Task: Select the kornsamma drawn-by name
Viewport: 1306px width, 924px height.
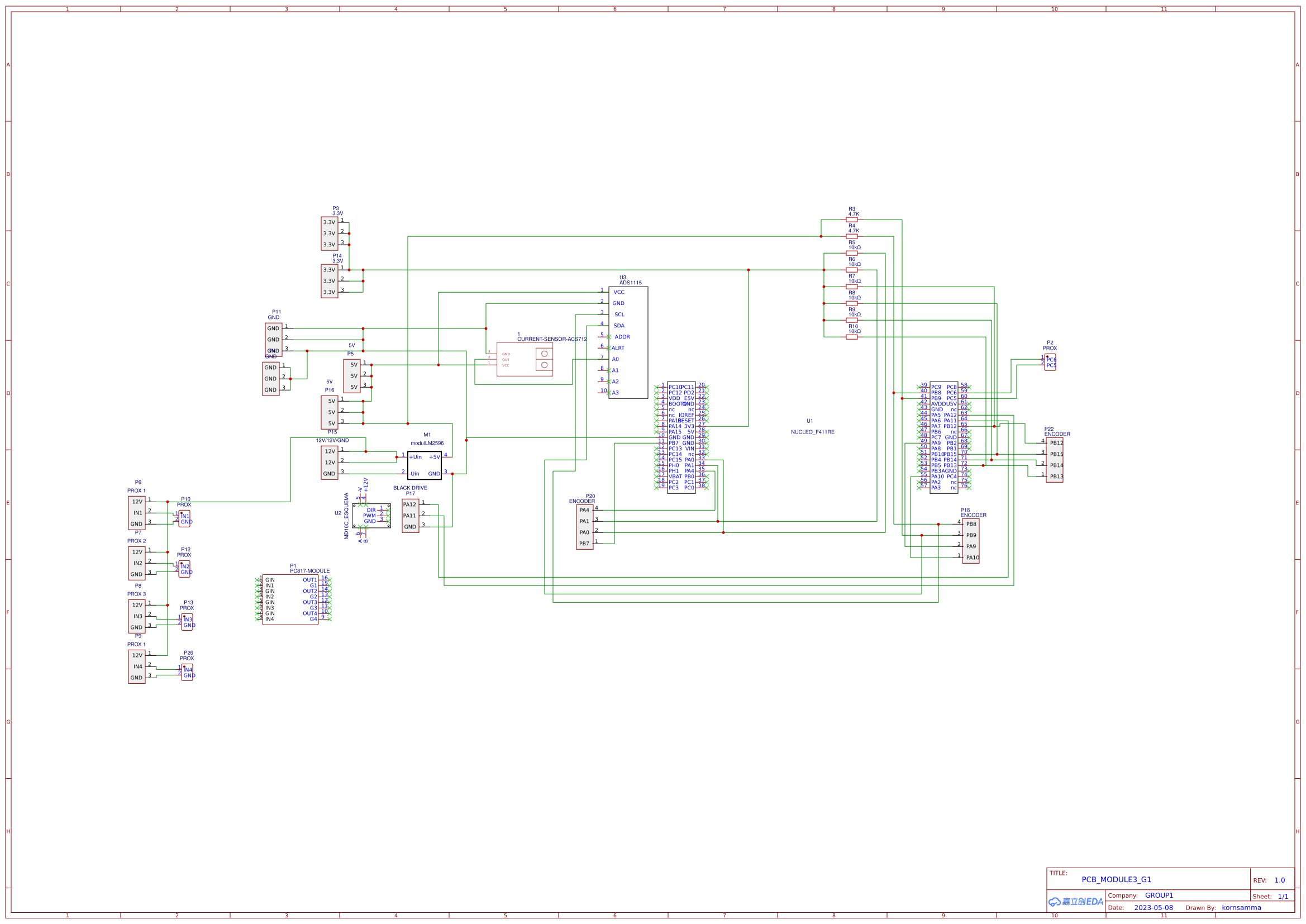Action: point(1241,908)
